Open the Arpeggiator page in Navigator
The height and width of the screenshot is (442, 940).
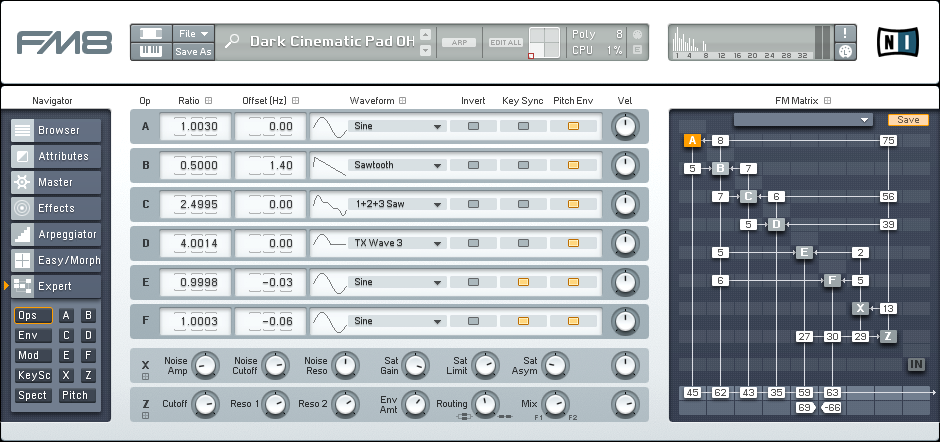click(x=56, y=234)
